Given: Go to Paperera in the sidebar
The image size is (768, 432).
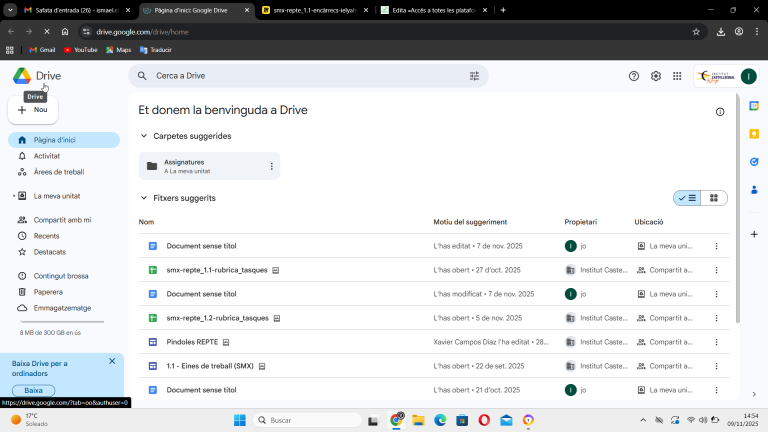Looking at the screenshot, I should 48,292.
